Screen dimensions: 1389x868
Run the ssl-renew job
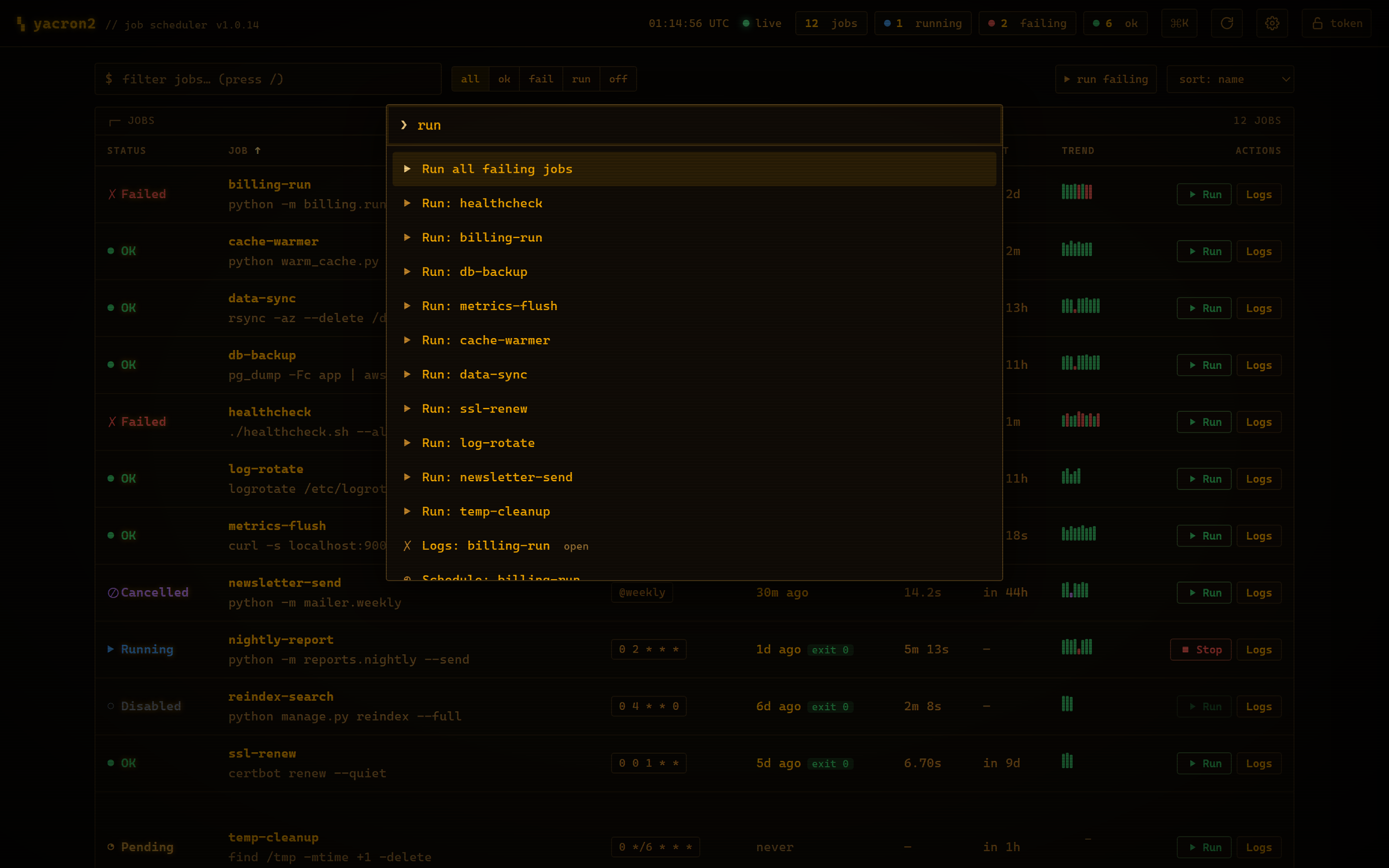tap(1204, 763)
